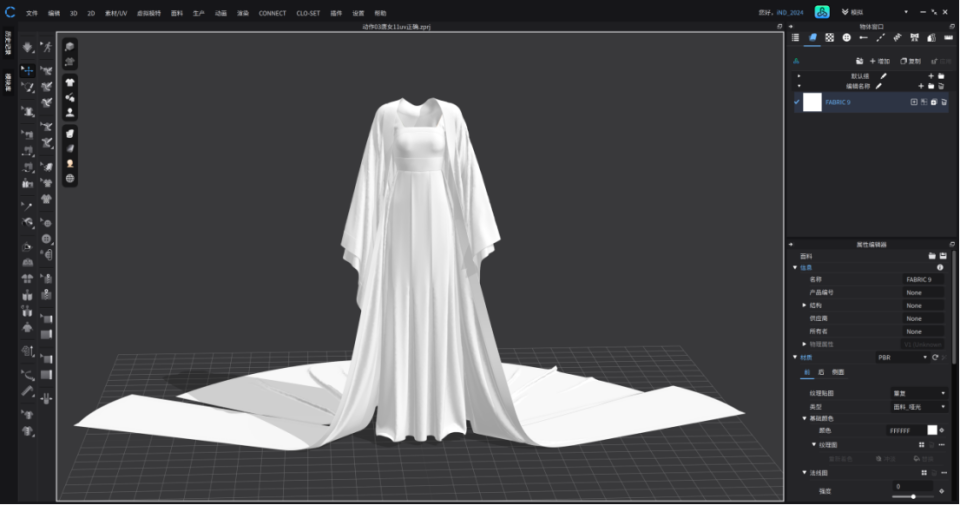Click the CLO cloud account icon in title bar
This screenshot has height=505, width=960.
click(x=822, y=12)
